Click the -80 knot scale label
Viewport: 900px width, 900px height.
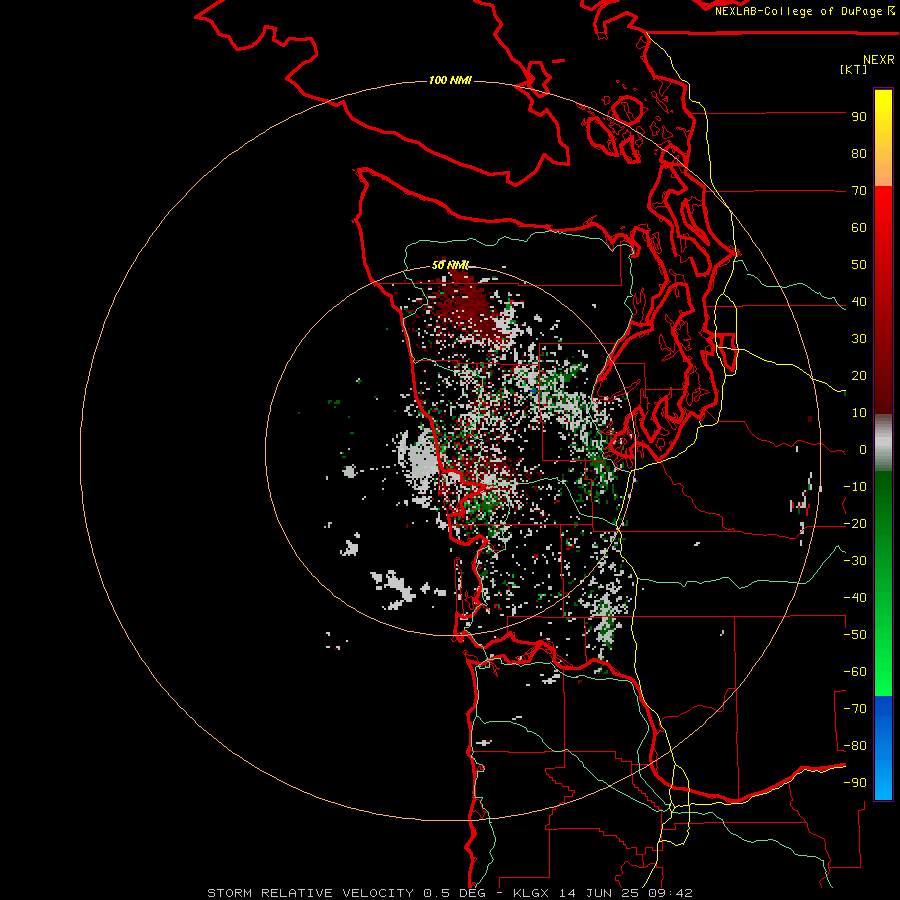tap(855, 746)
